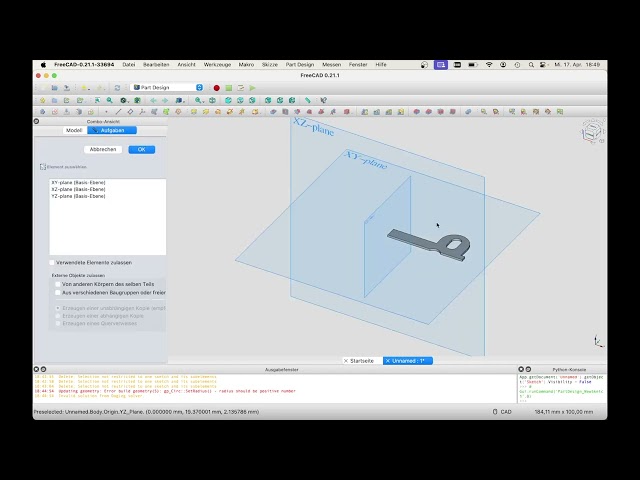640x480 pixels.
Task: Click the Abbrechen button
Action: coord(103,149)
